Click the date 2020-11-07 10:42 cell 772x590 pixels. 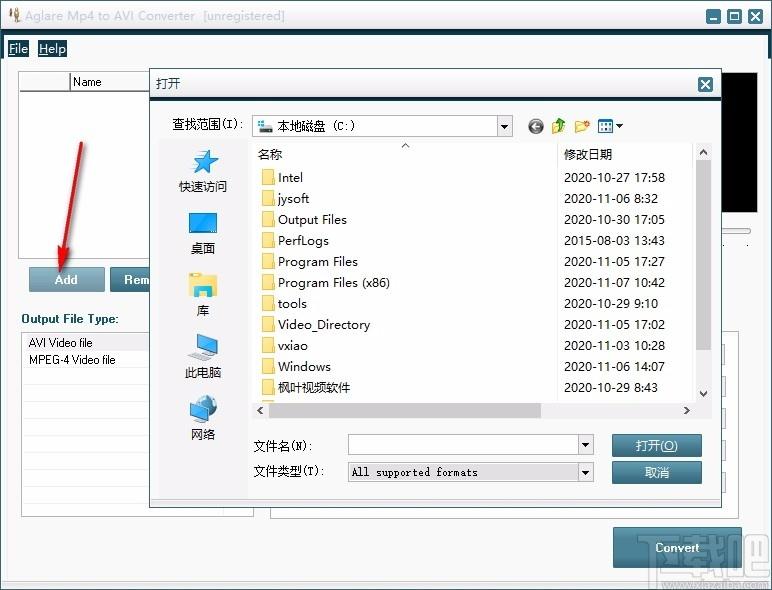click(614, 283)
